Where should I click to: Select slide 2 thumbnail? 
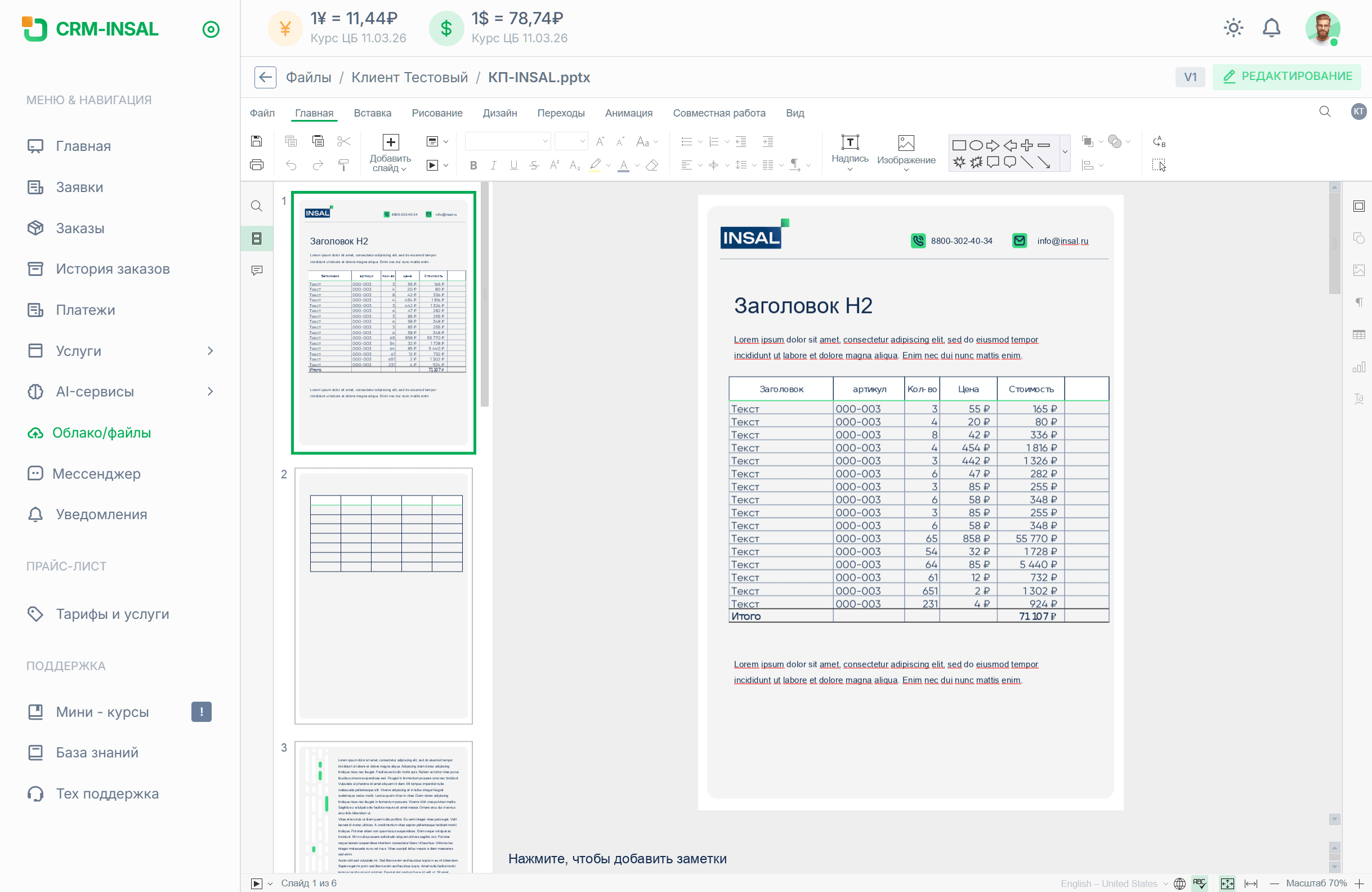tap(383, 595)
